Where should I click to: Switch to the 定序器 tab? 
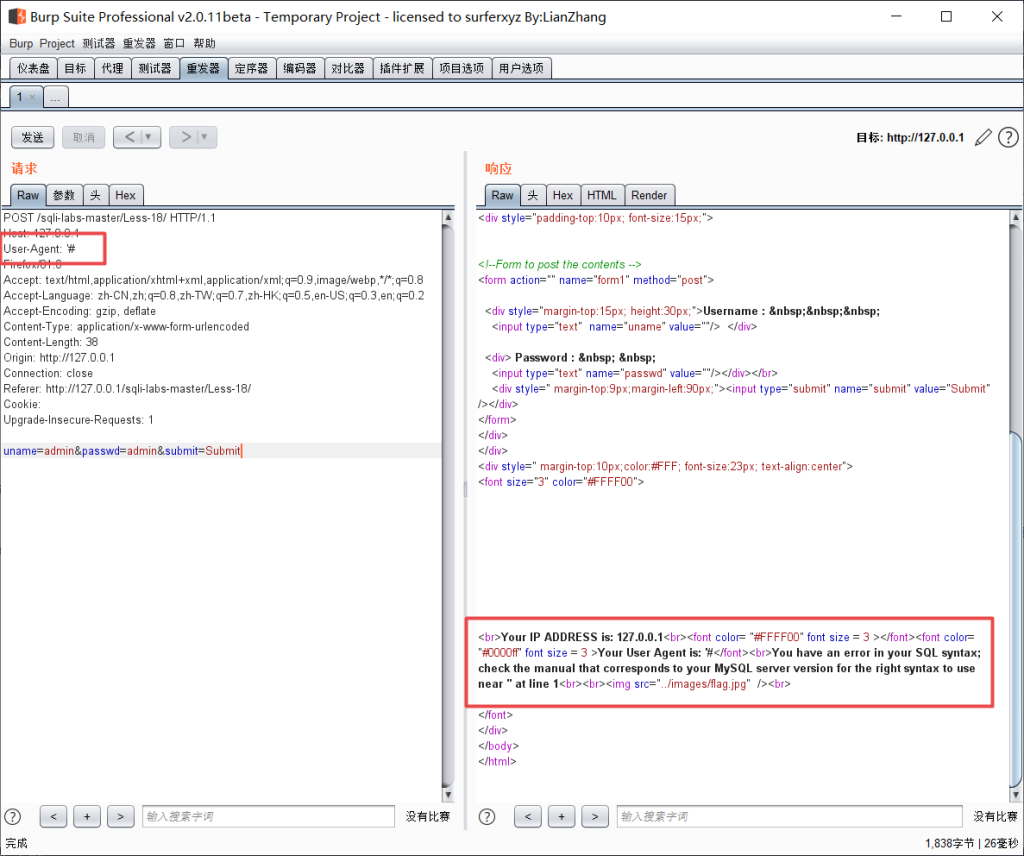(251, 68)
